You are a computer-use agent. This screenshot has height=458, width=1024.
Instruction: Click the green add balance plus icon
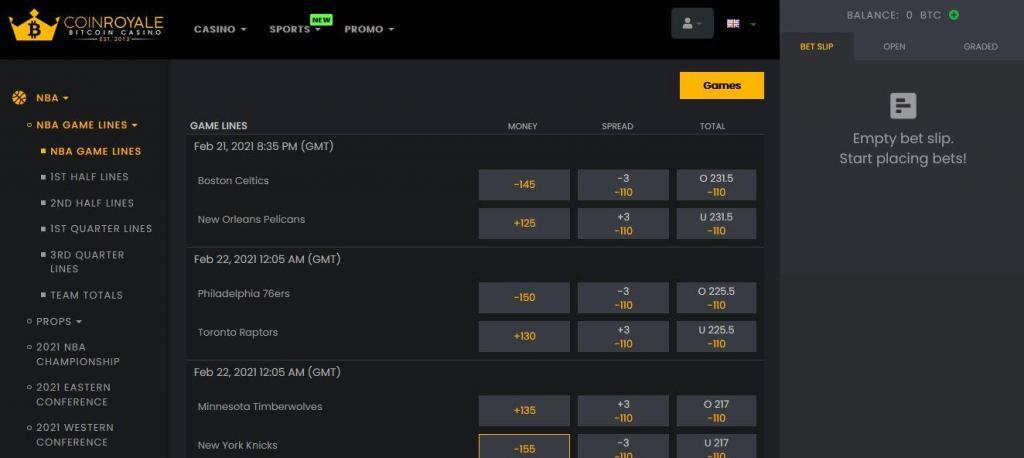pyautogui.click(x=953, y=14)
